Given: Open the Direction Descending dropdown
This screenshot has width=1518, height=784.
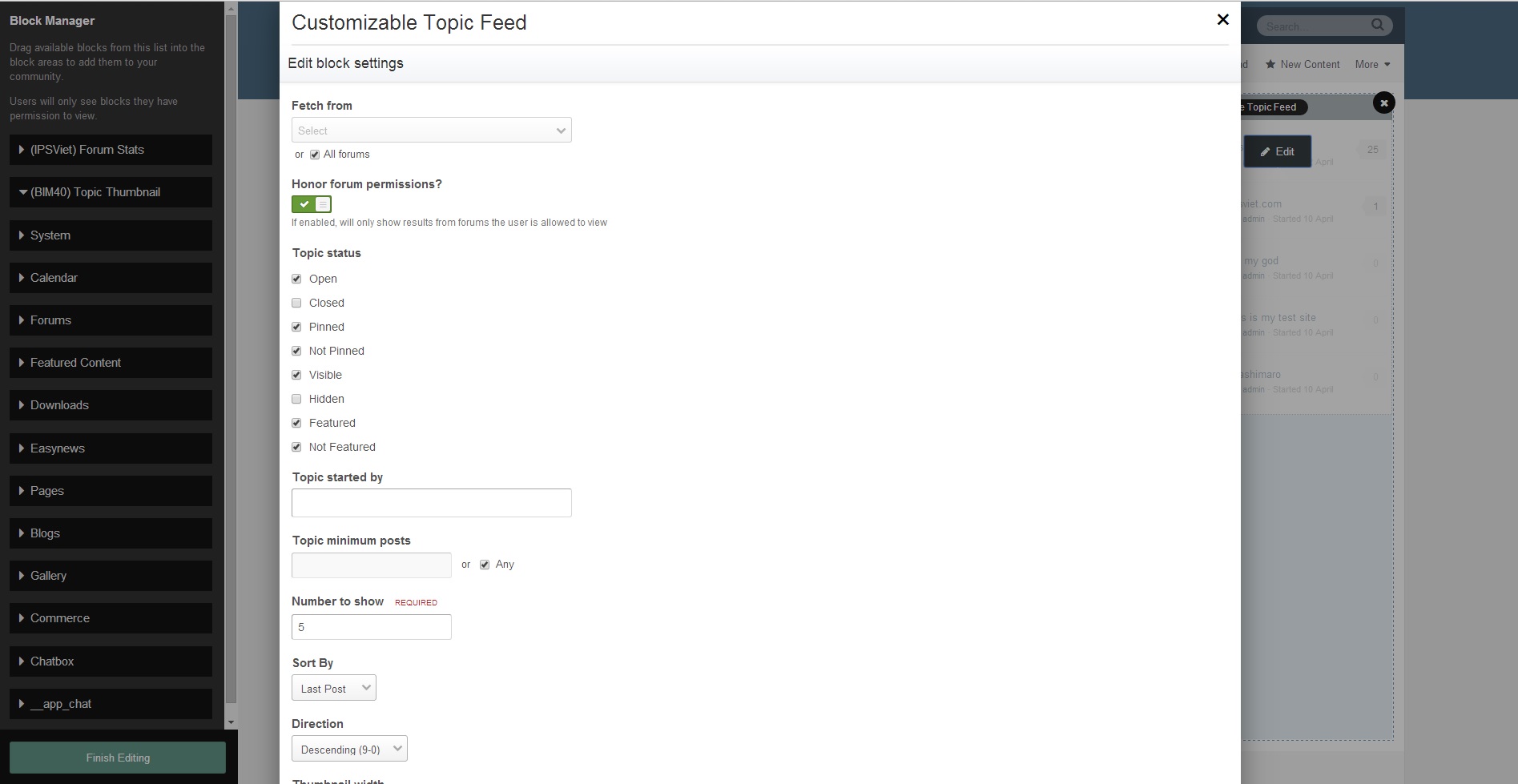Looking at the screenshot, I should click(349, 750).
